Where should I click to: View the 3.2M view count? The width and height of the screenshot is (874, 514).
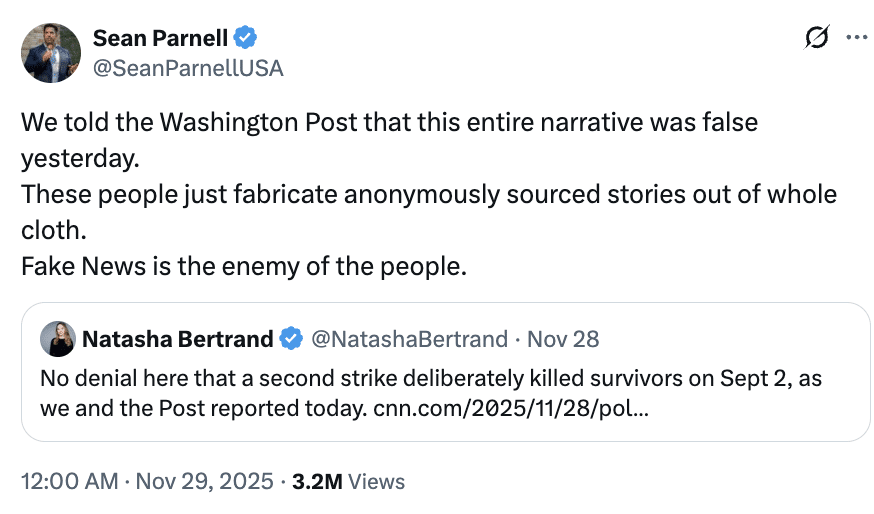point(317,481)
